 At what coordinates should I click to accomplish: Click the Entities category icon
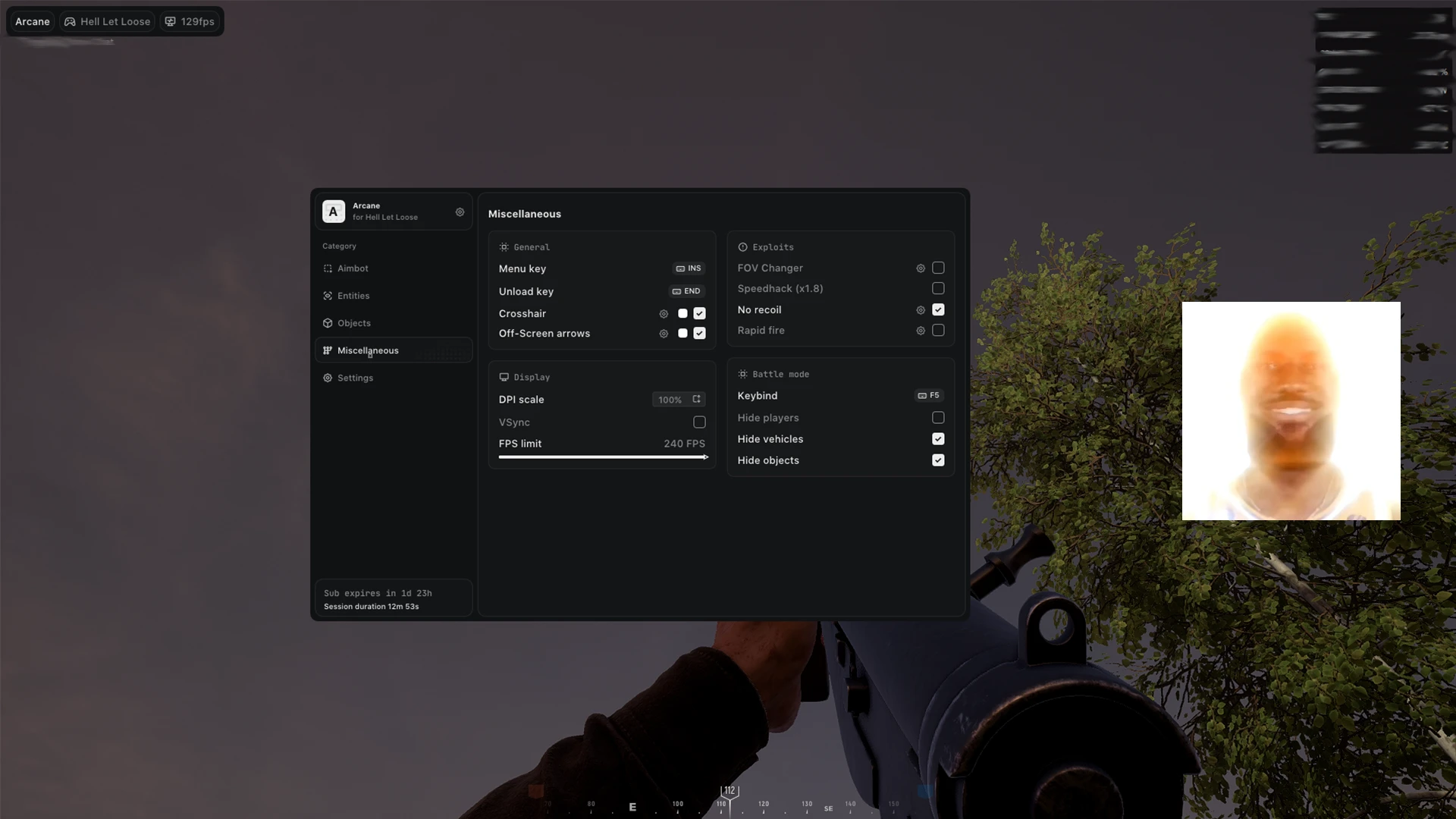point(328,296)
